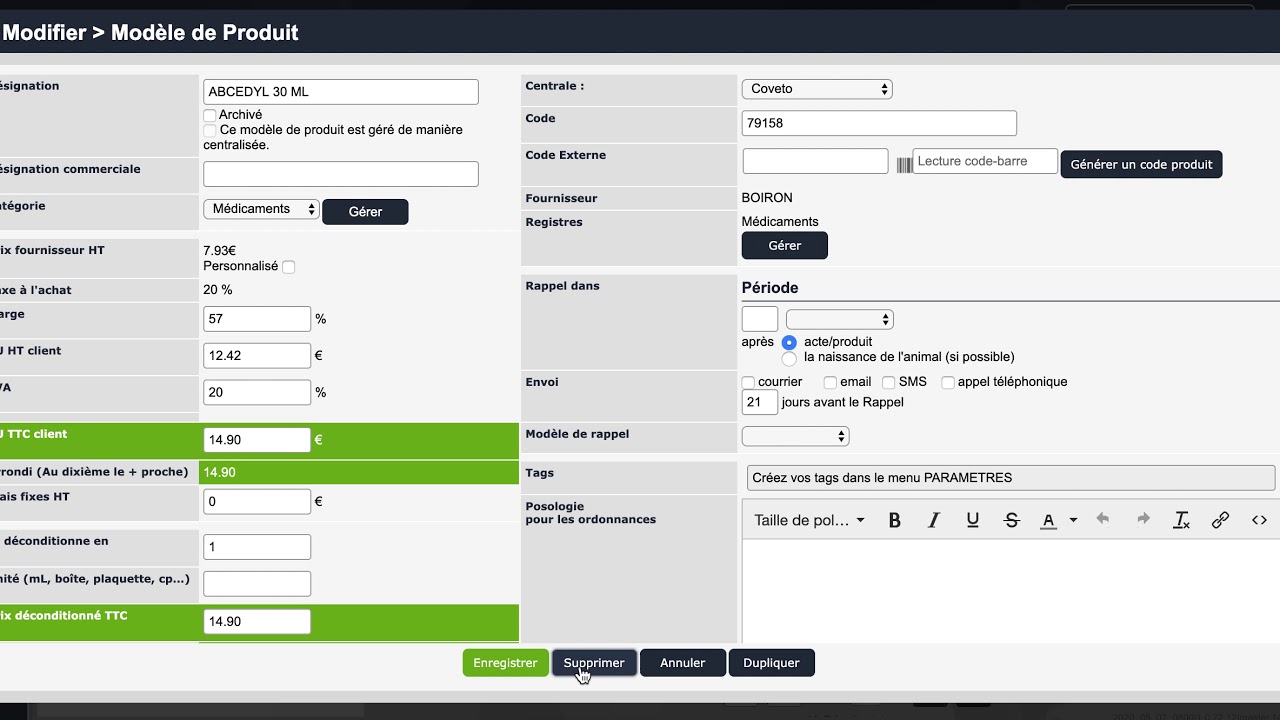Apply strikethrough formatting in the editor
This screenshot has height=720, width=1280.
pos(1011,520)
